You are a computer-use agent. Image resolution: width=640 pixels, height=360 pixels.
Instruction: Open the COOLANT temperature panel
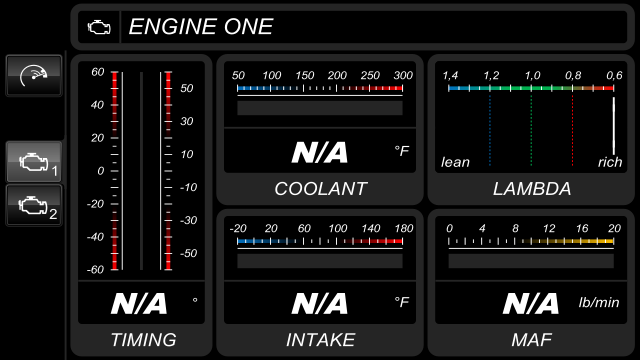coord(320,129)
